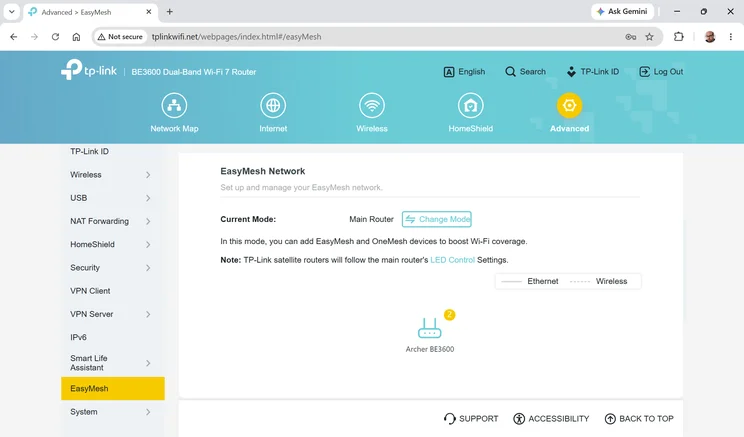Click the Not secure site info badge
This screenshot has width=744, height=437.
120,37
